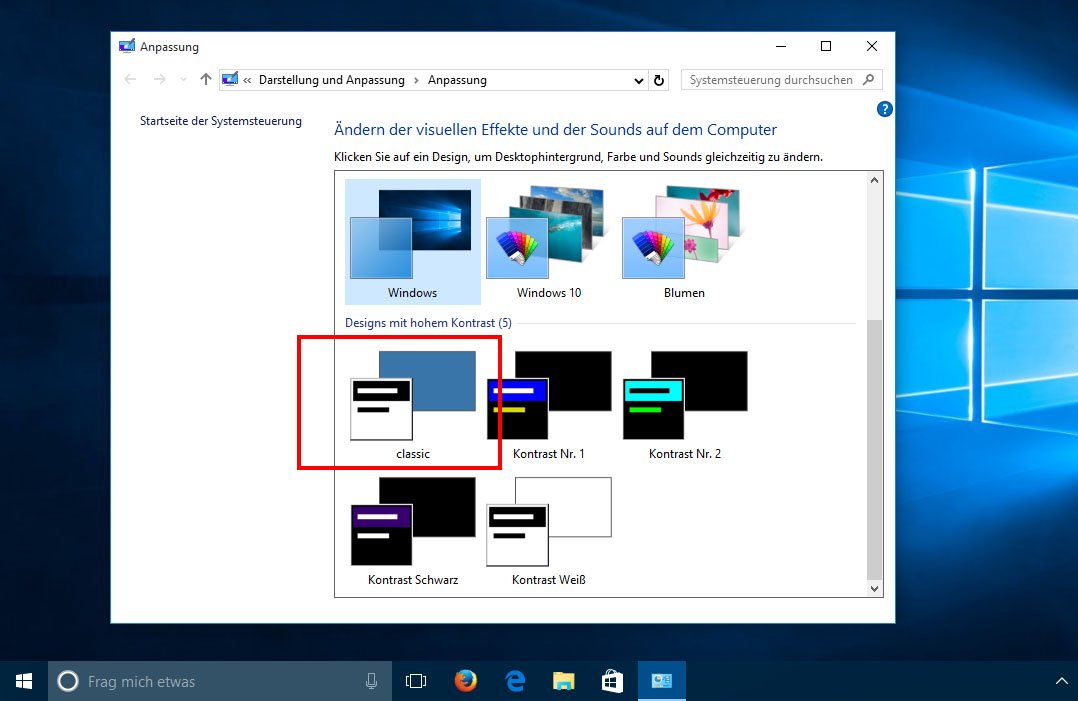Open Task View from the taskbar

click(x=416, y=680)
